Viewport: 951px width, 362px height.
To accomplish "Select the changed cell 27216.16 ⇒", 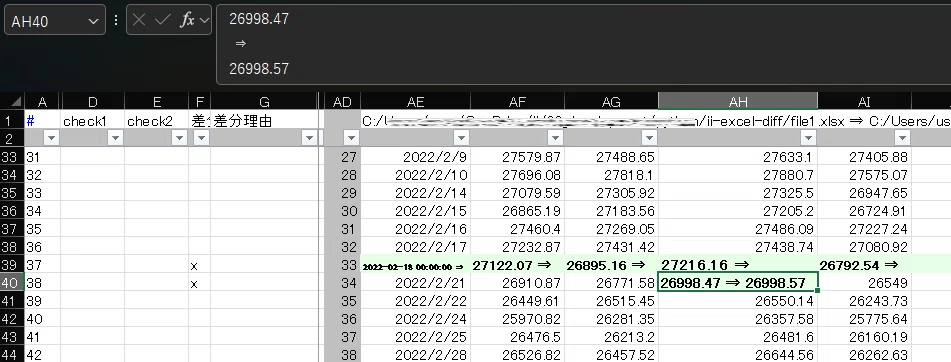I will (738, 265).
